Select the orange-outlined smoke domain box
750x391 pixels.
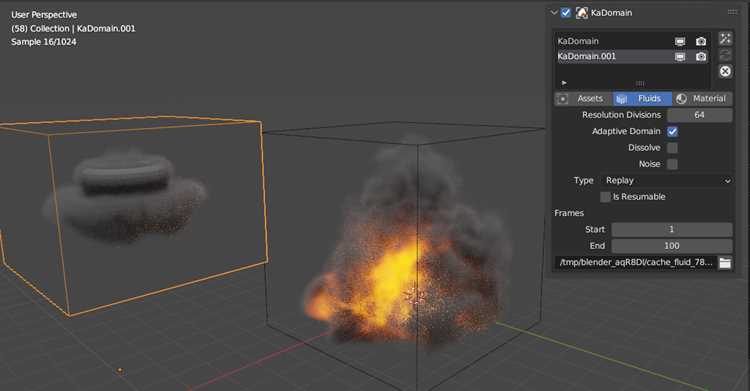[134, 215]
